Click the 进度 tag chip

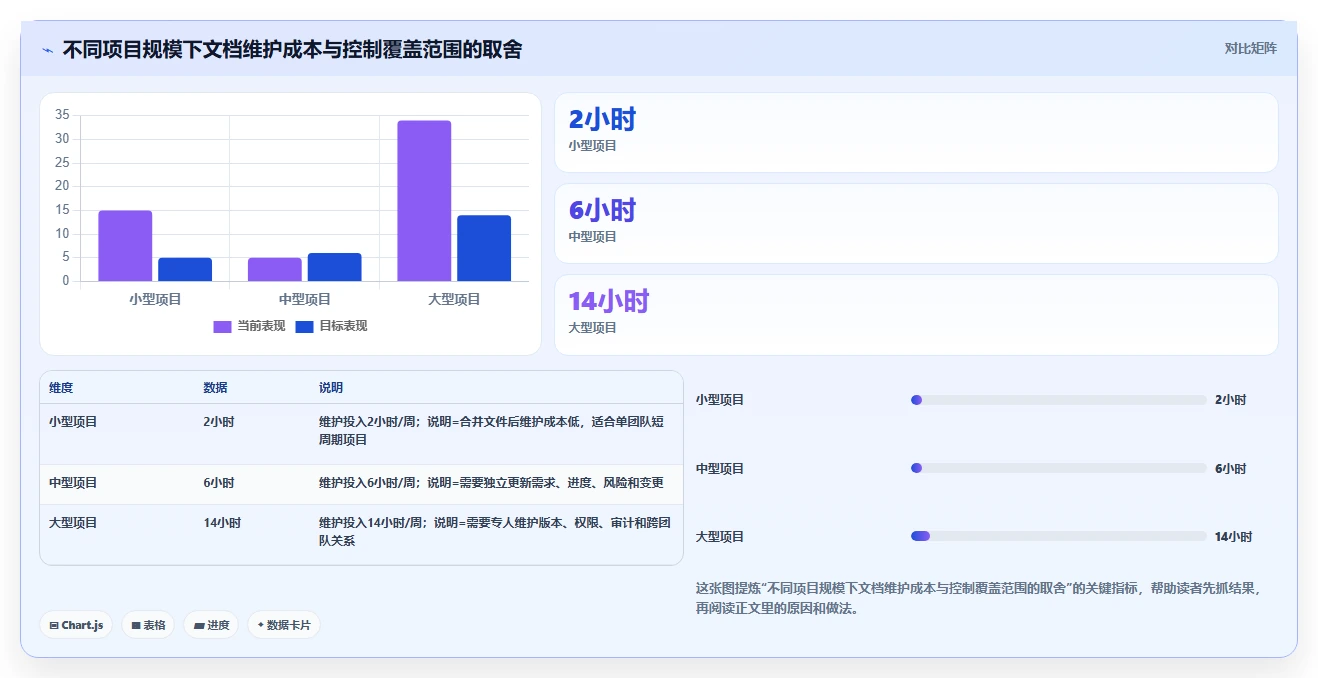coord(211,625)
